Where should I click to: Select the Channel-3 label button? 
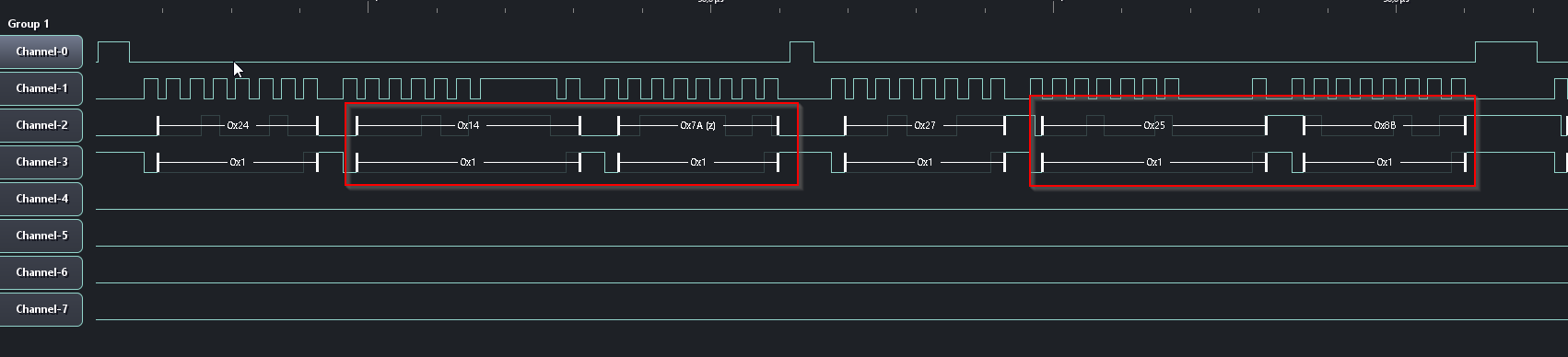pos(41,162)
